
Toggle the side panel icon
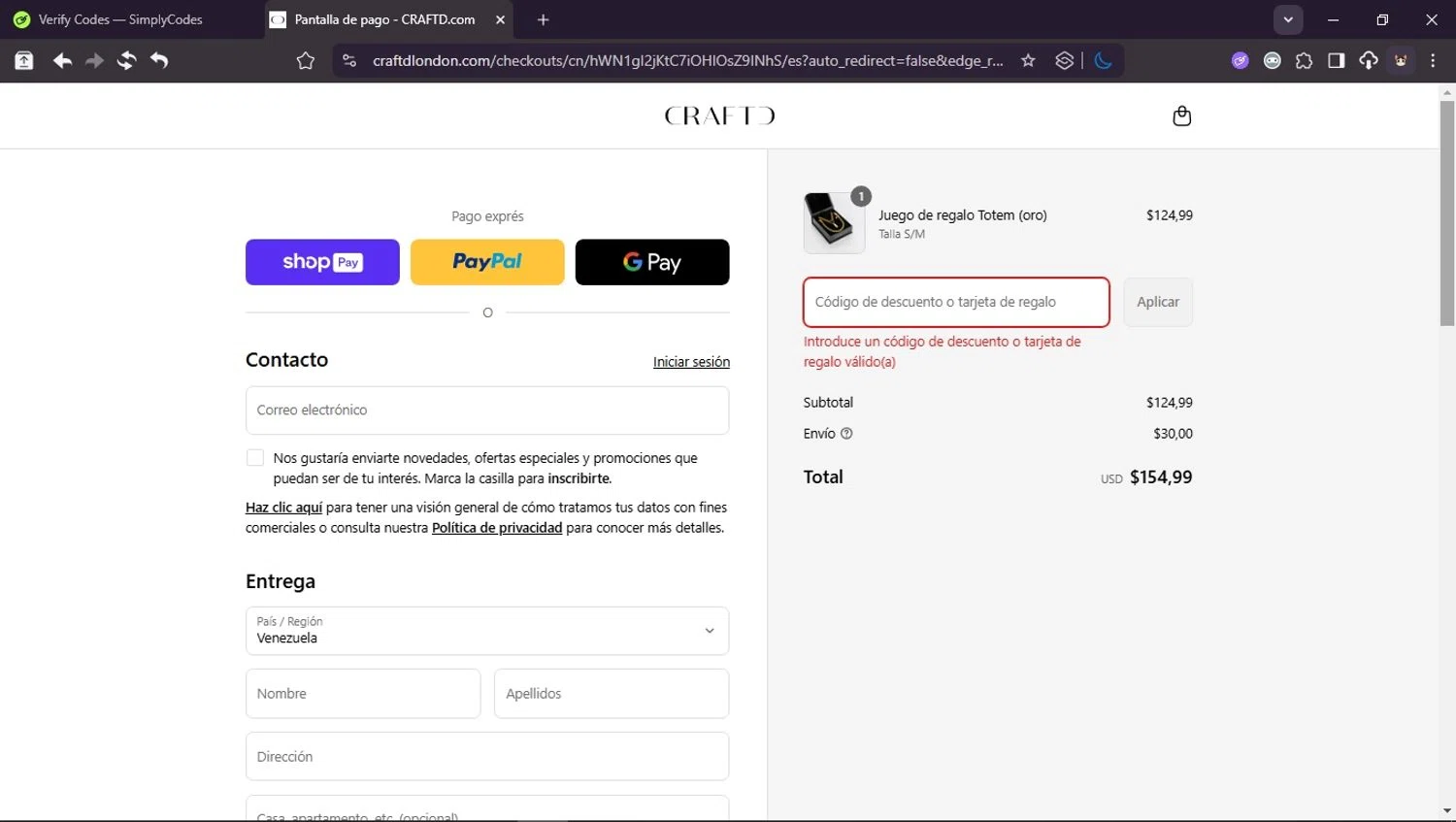[1337, 61]
